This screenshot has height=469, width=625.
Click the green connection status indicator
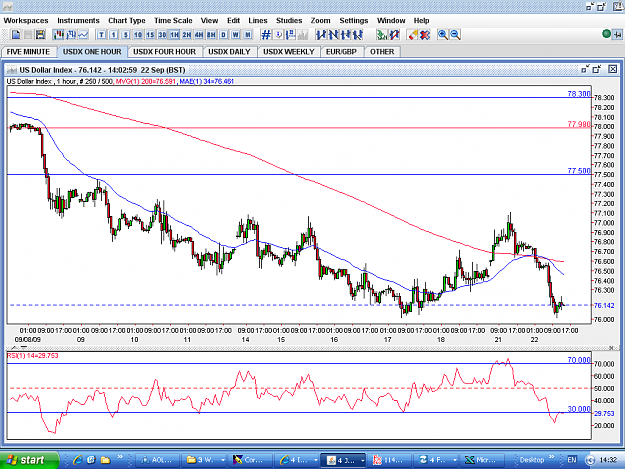pos(606,34)
